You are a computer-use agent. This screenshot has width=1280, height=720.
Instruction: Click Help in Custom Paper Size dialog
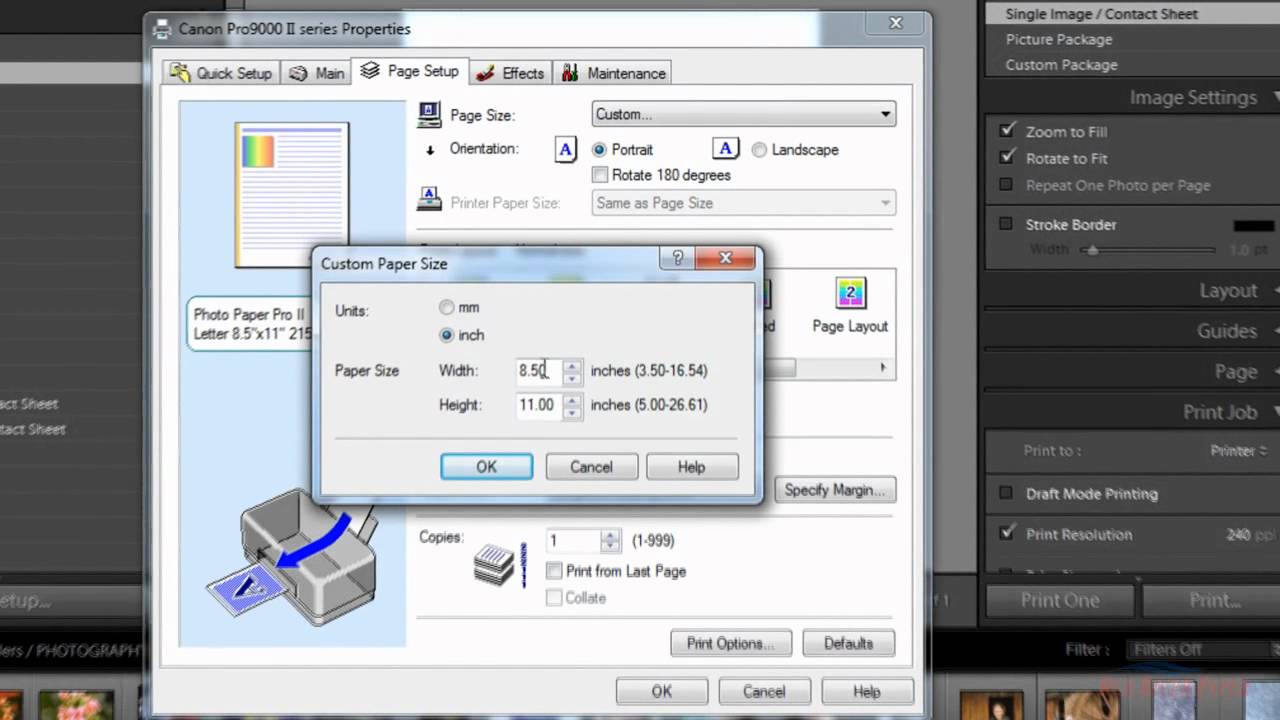coord(692,467)
